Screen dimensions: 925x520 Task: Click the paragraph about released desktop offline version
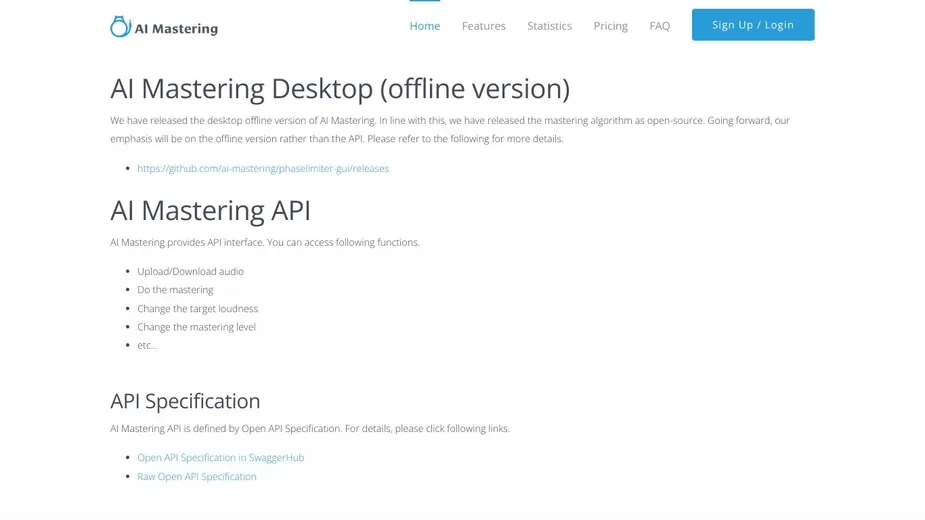click(x=450, y=129)
